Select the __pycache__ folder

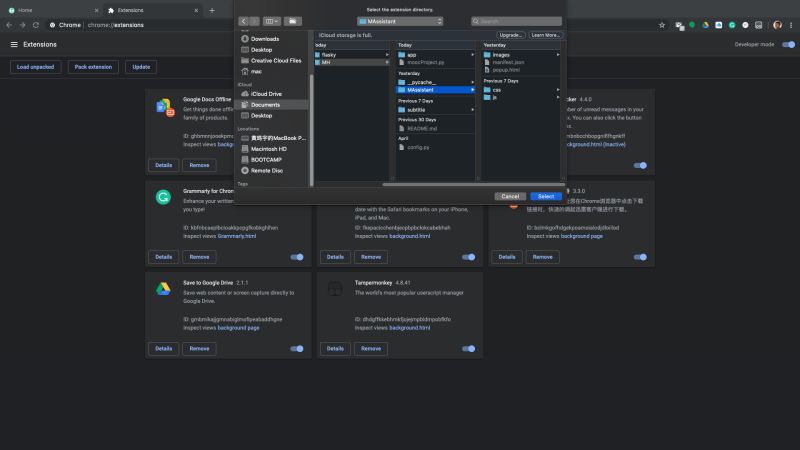point(436,82)
